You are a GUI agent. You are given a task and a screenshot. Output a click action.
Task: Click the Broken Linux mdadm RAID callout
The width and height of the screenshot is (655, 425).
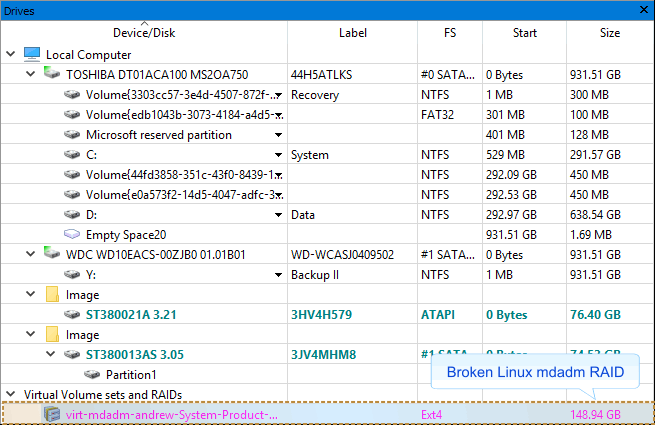533,372
